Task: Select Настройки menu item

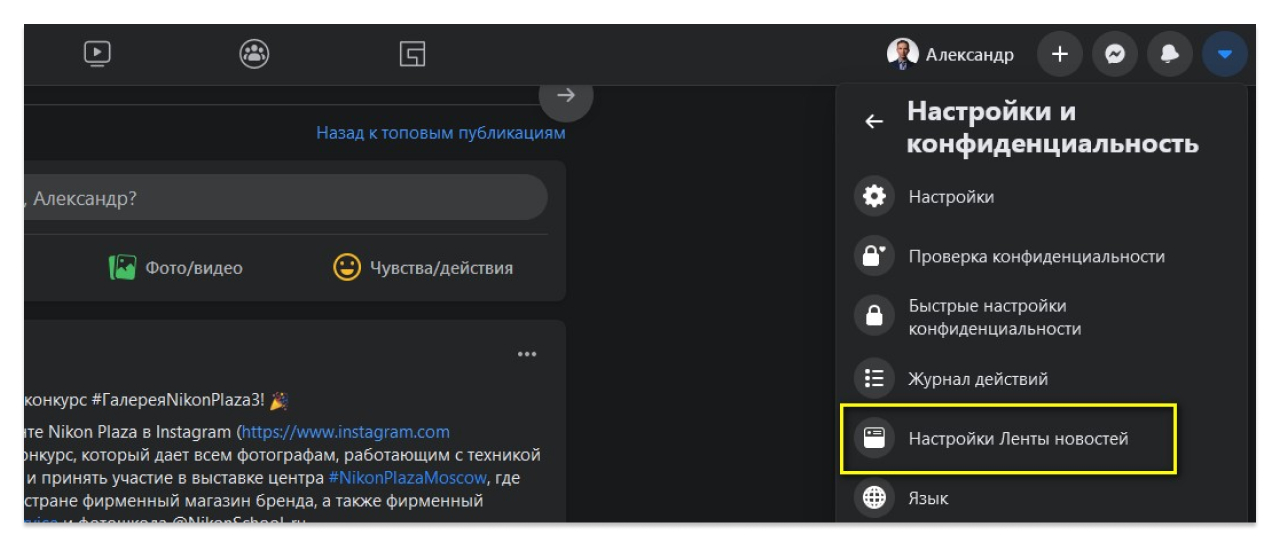Action: coord(950,197)
